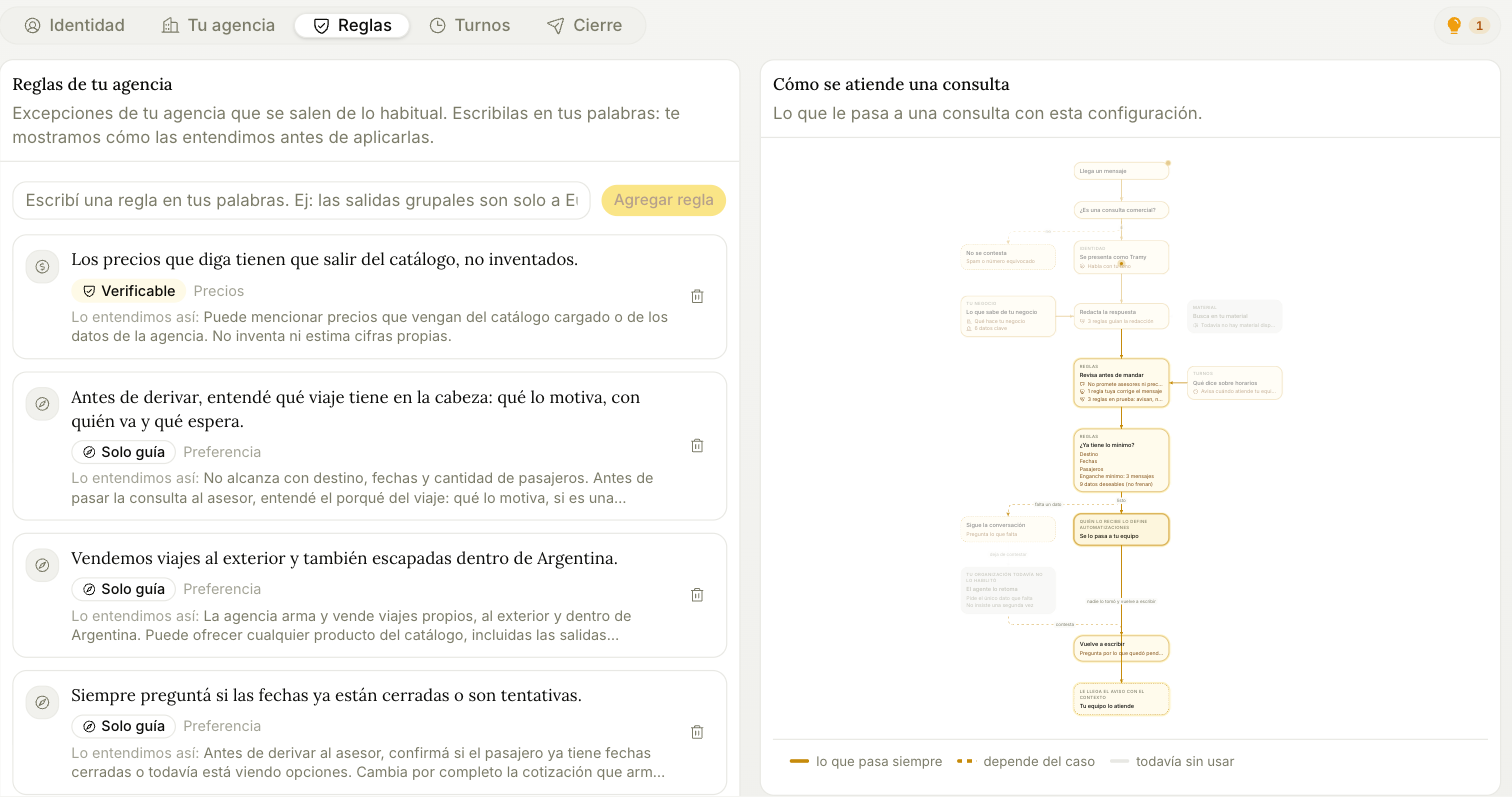
Task: Click the Agregar regla button
Action: pos(663,200)
